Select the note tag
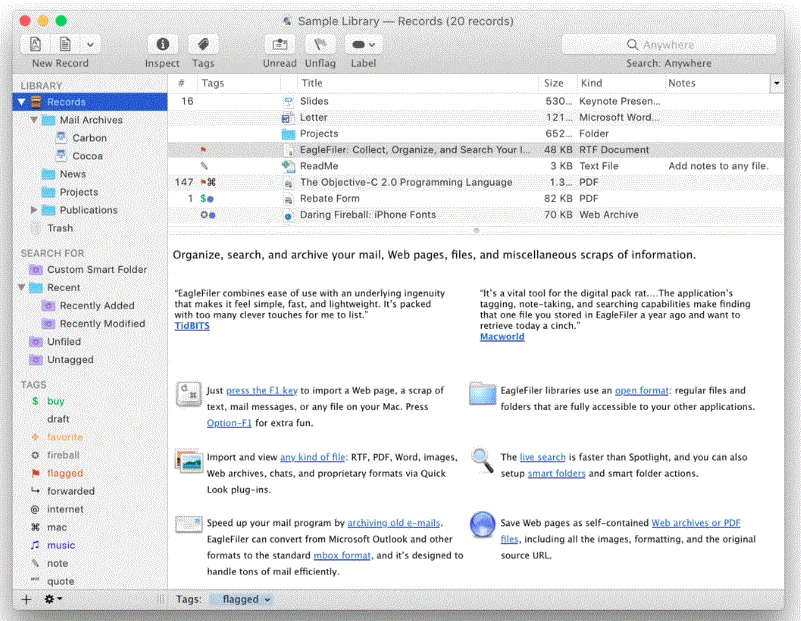Screen dimensions: 801x621 [x=57, y=563]
